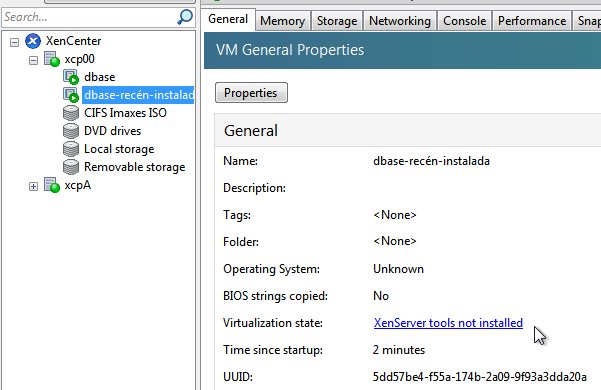Click the Properties button
601x390 pixels.
point(251,93)
